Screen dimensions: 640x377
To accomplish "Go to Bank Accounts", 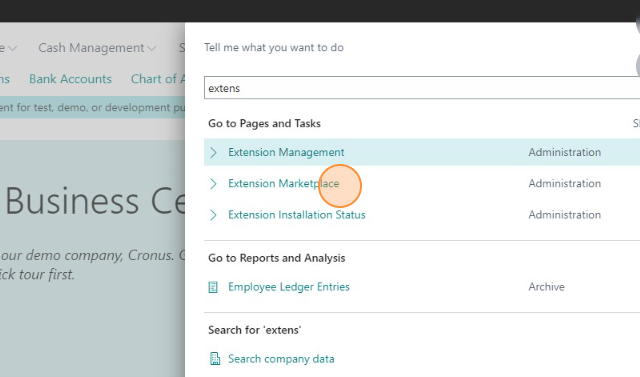I will pos(70,79).
